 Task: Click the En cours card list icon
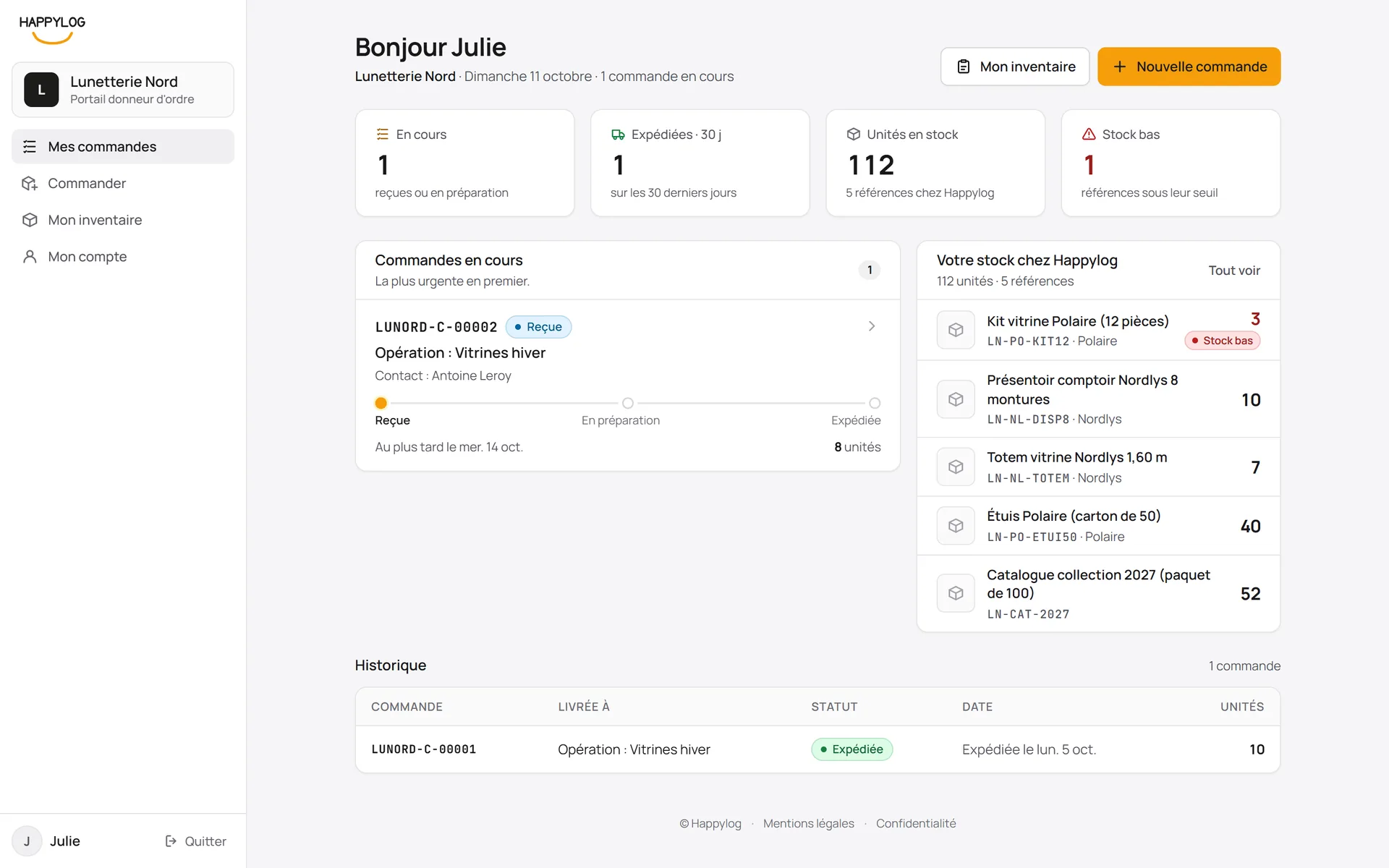pyautogui.click(x=383, y=134)
